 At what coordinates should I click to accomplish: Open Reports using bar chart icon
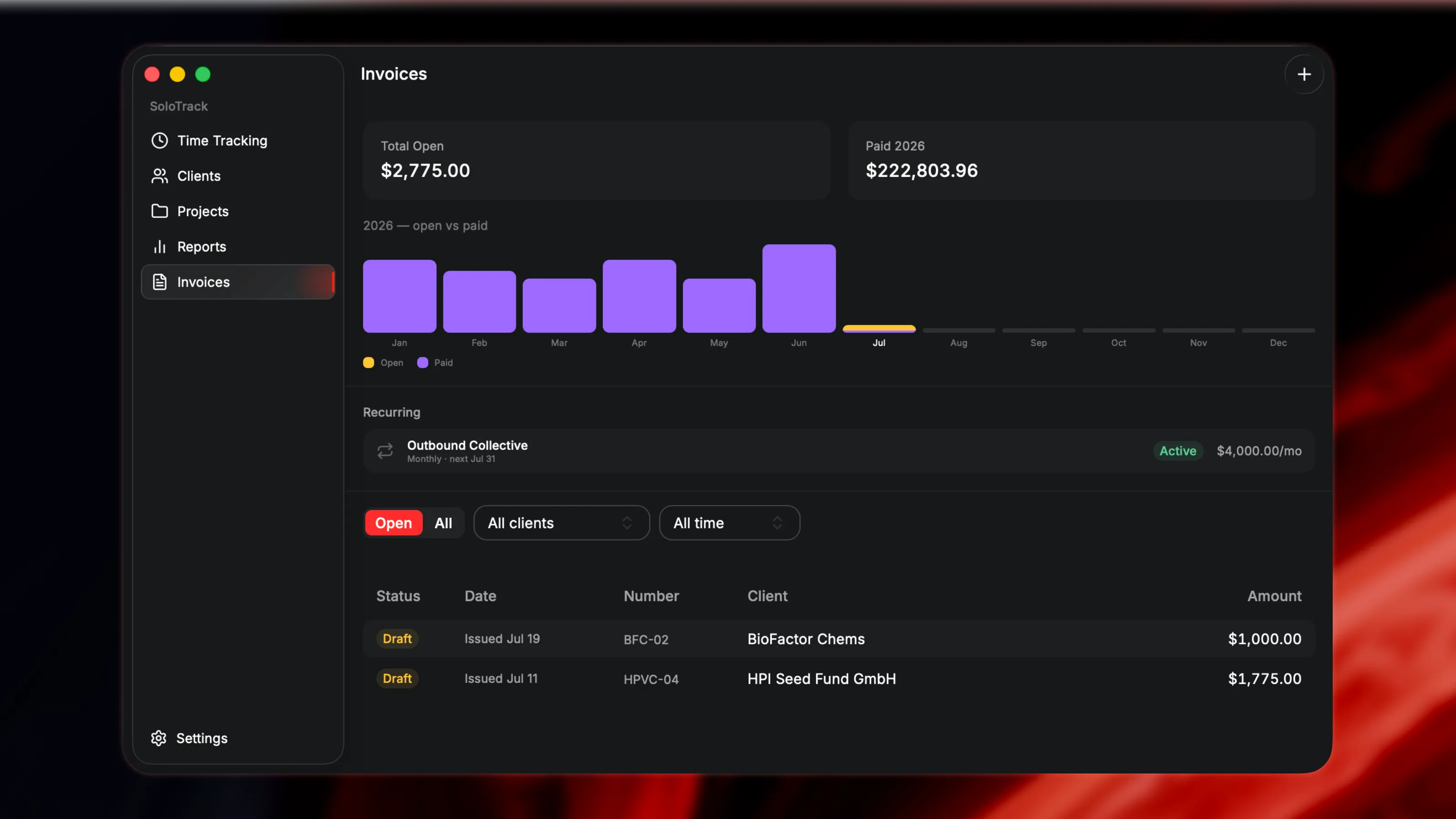tap(159, 247)
